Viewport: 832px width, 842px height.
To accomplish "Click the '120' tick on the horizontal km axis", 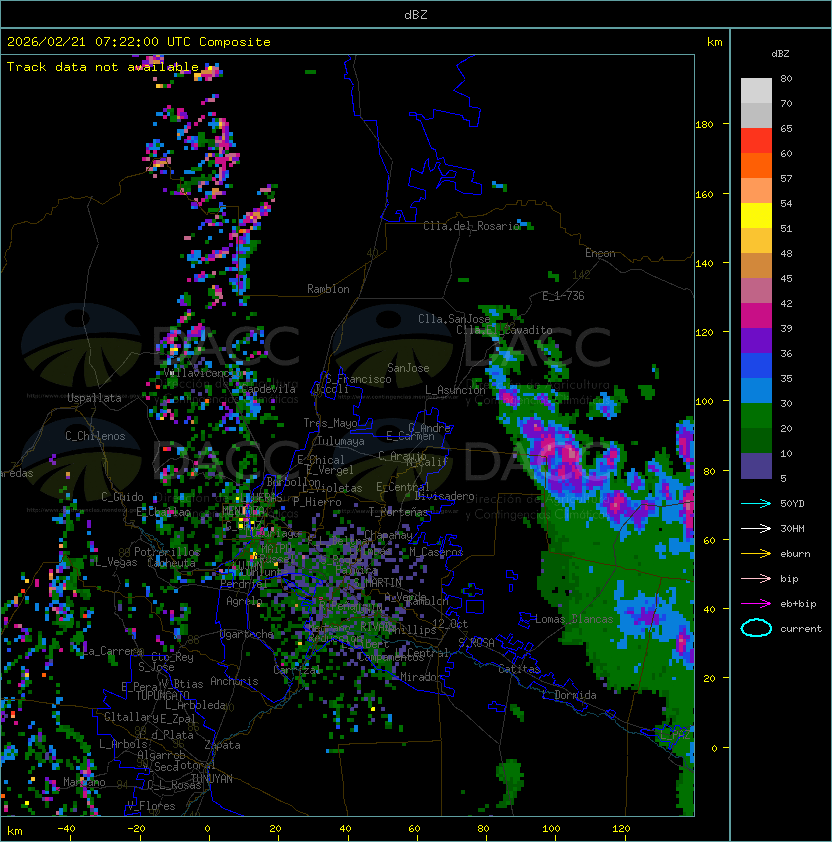I will coord(621,829).
